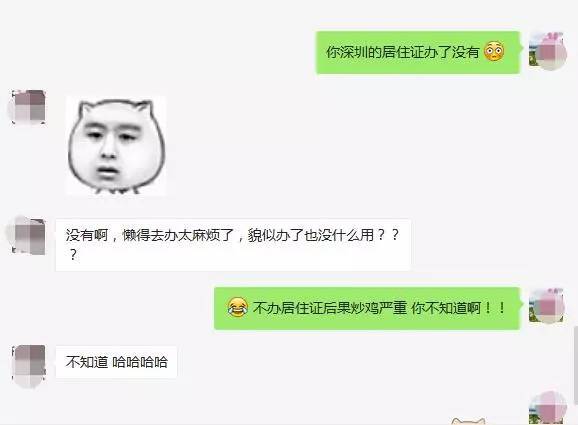The height and width of the screenshot is (425, 578).
Task: Tap the laughing-crying emoji in green message
Action: 237,307
